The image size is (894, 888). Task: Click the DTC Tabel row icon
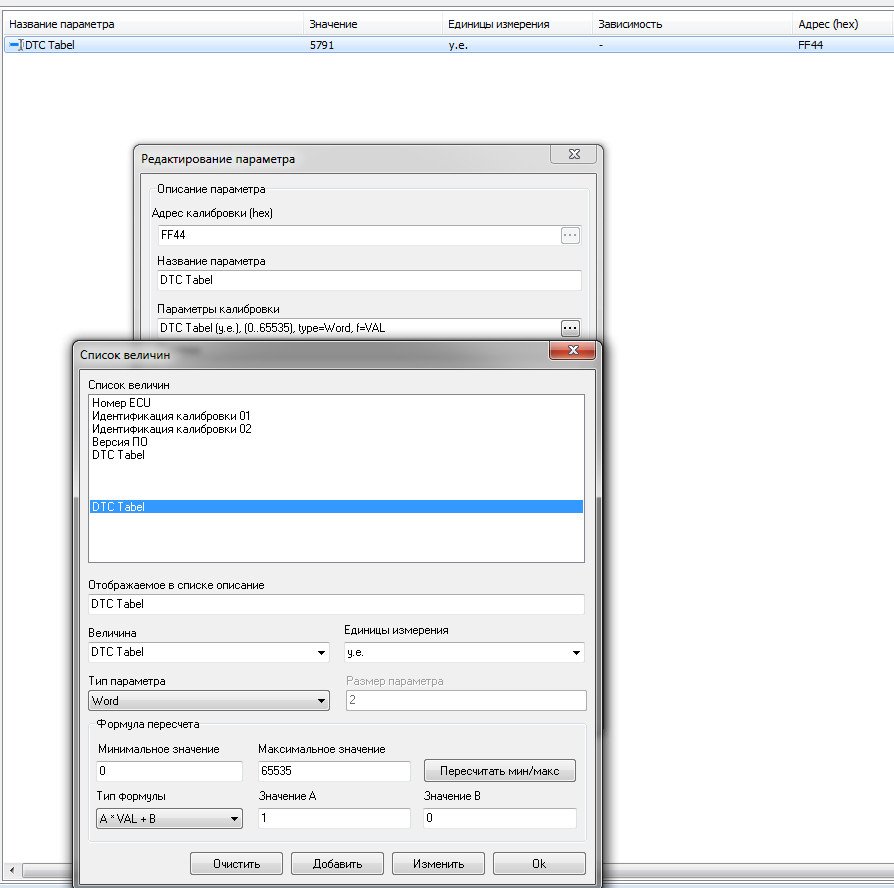(x=14, y=45)
